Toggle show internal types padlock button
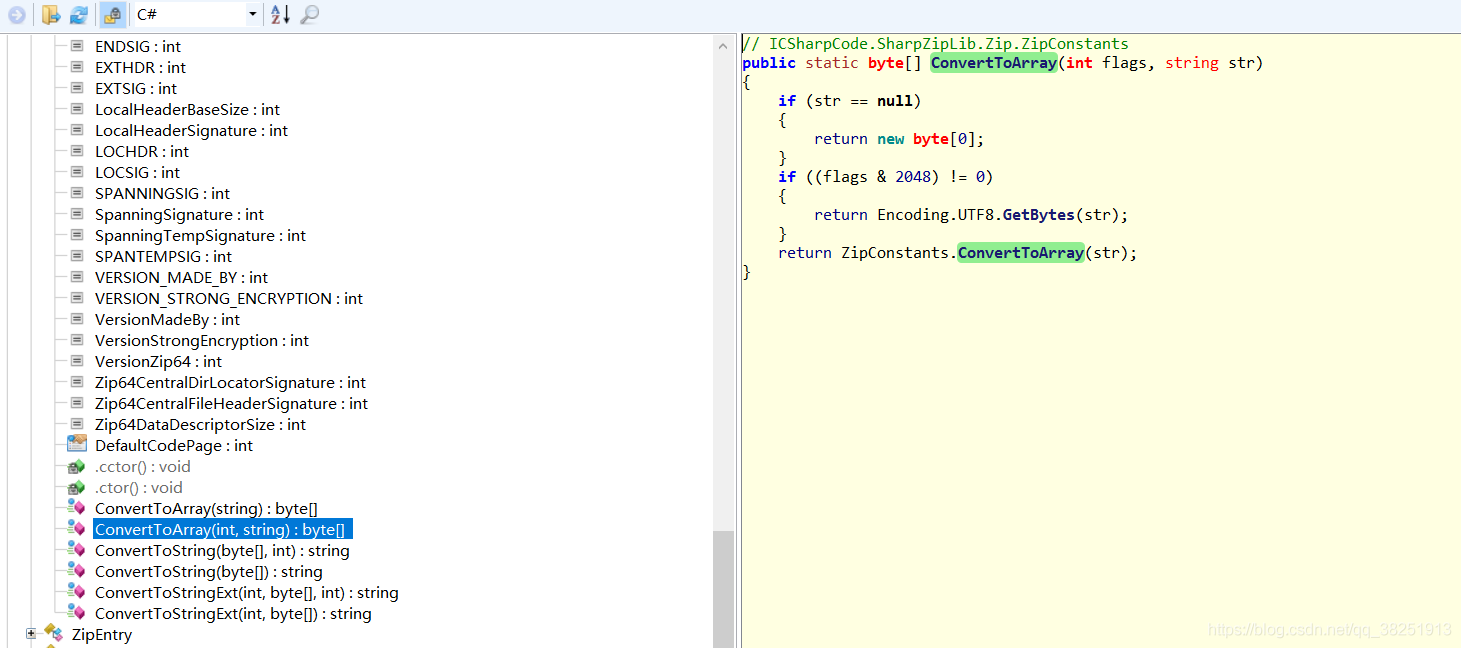This screenshot has width=1461, height=648. click(113, 15)
